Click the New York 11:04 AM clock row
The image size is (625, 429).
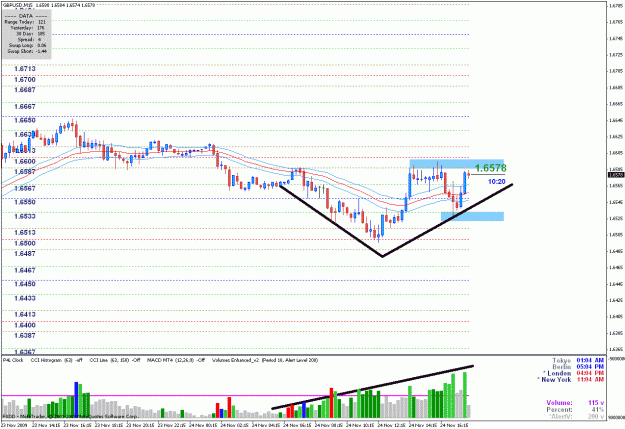[x=571, y=380]
